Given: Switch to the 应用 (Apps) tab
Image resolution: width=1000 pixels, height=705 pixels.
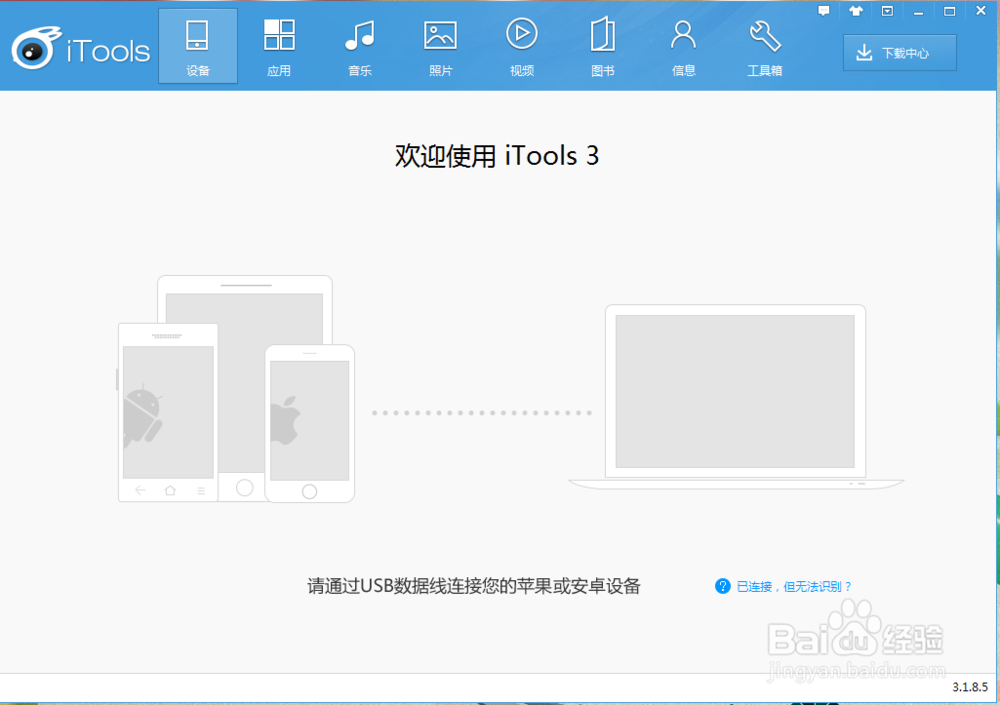Looking at the screenshot, I should point(279,47).
